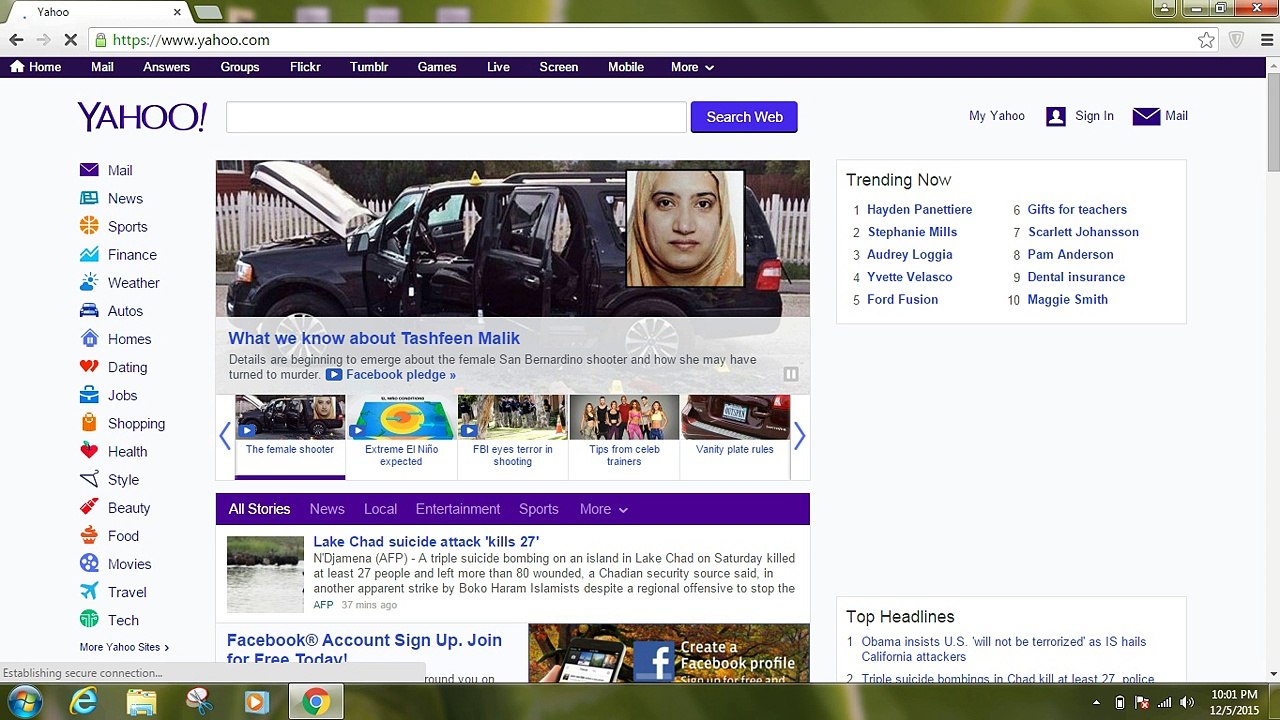Select the All Stories tab

click(259, 509)
